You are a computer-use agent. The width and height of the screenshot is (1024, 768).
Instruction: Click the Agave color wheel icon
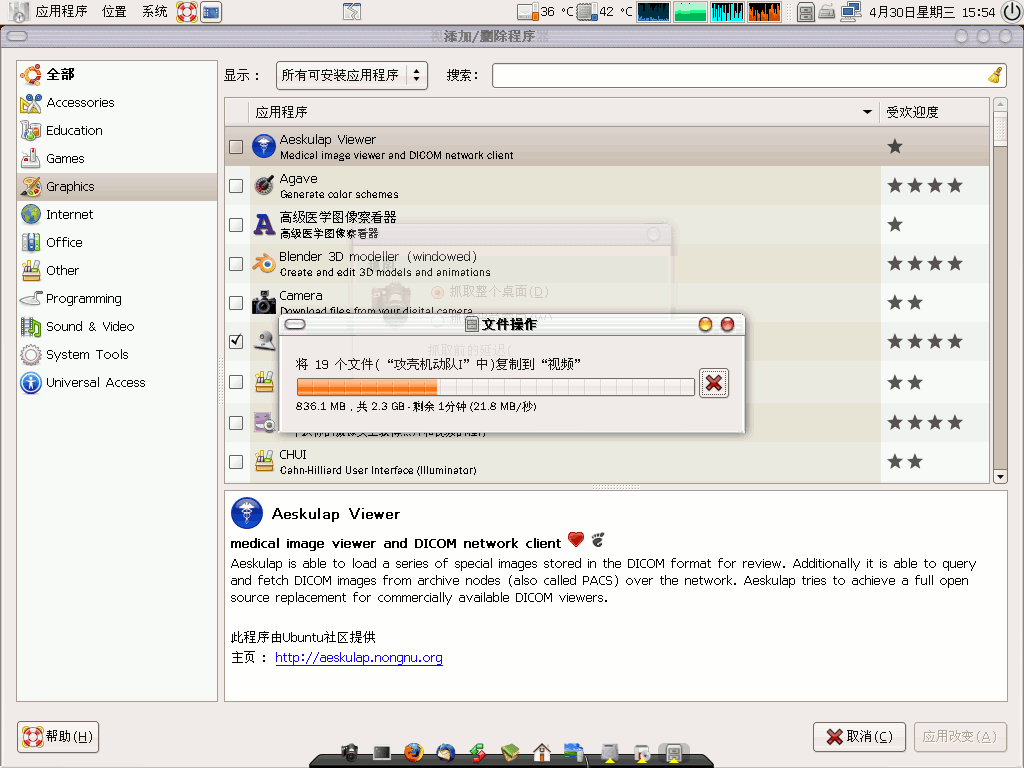264,185
